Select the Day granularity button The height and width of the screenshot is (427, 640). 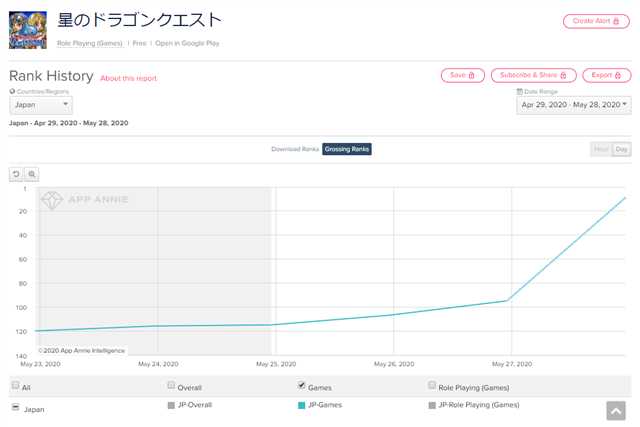[622, 149]
